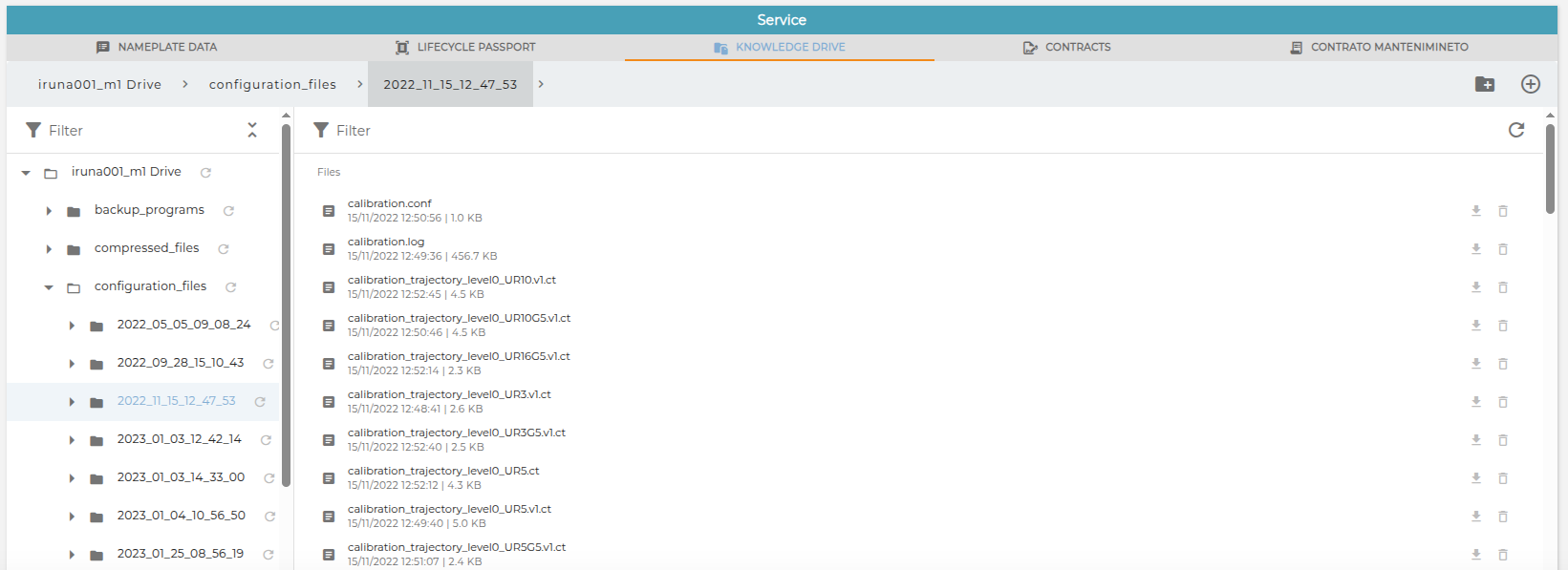The image size is (1568, 570).
Task: Delete calibration_trajectory_level0_UR5.ct
Action: 1503,478
